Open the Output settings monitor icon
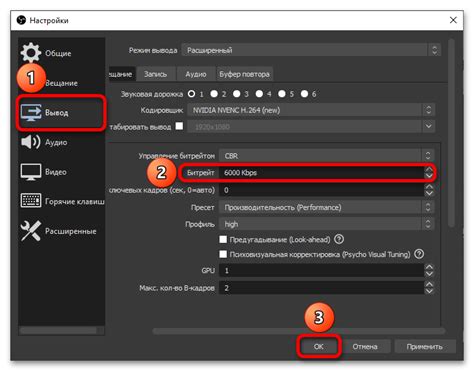 click(31, 112)
